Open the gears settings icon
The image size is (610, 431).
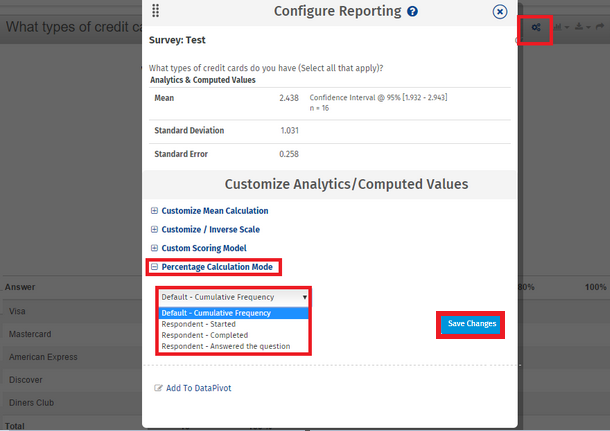coord(537,28)
